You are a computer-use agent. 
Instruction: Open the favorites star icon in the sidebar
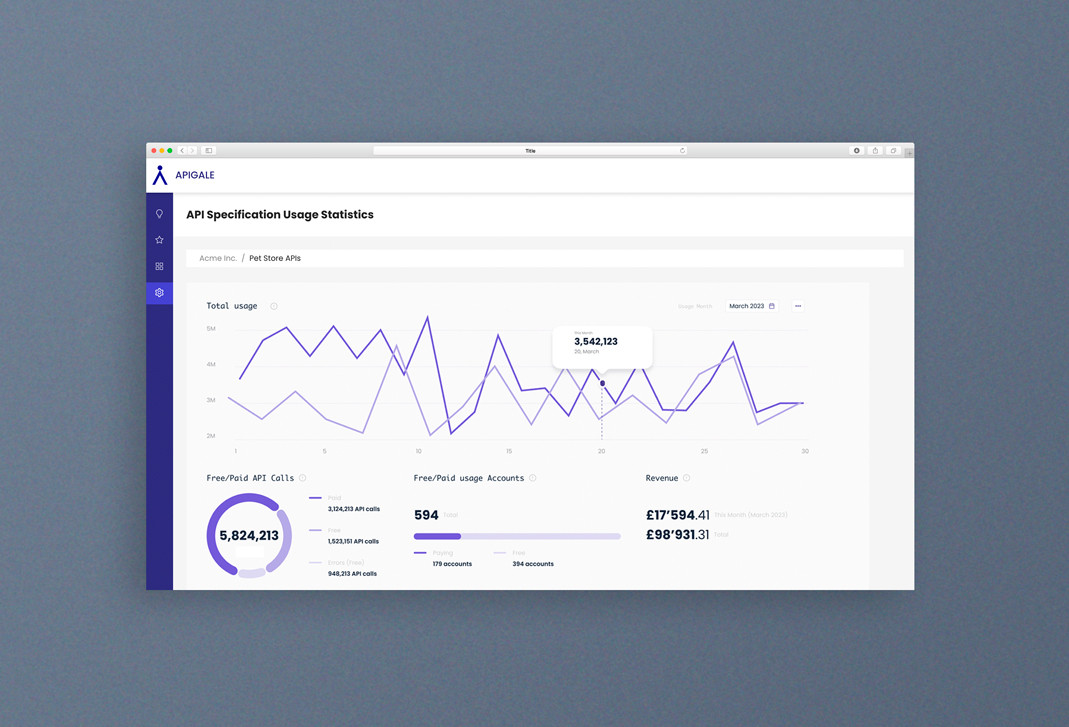coord(159,240)
